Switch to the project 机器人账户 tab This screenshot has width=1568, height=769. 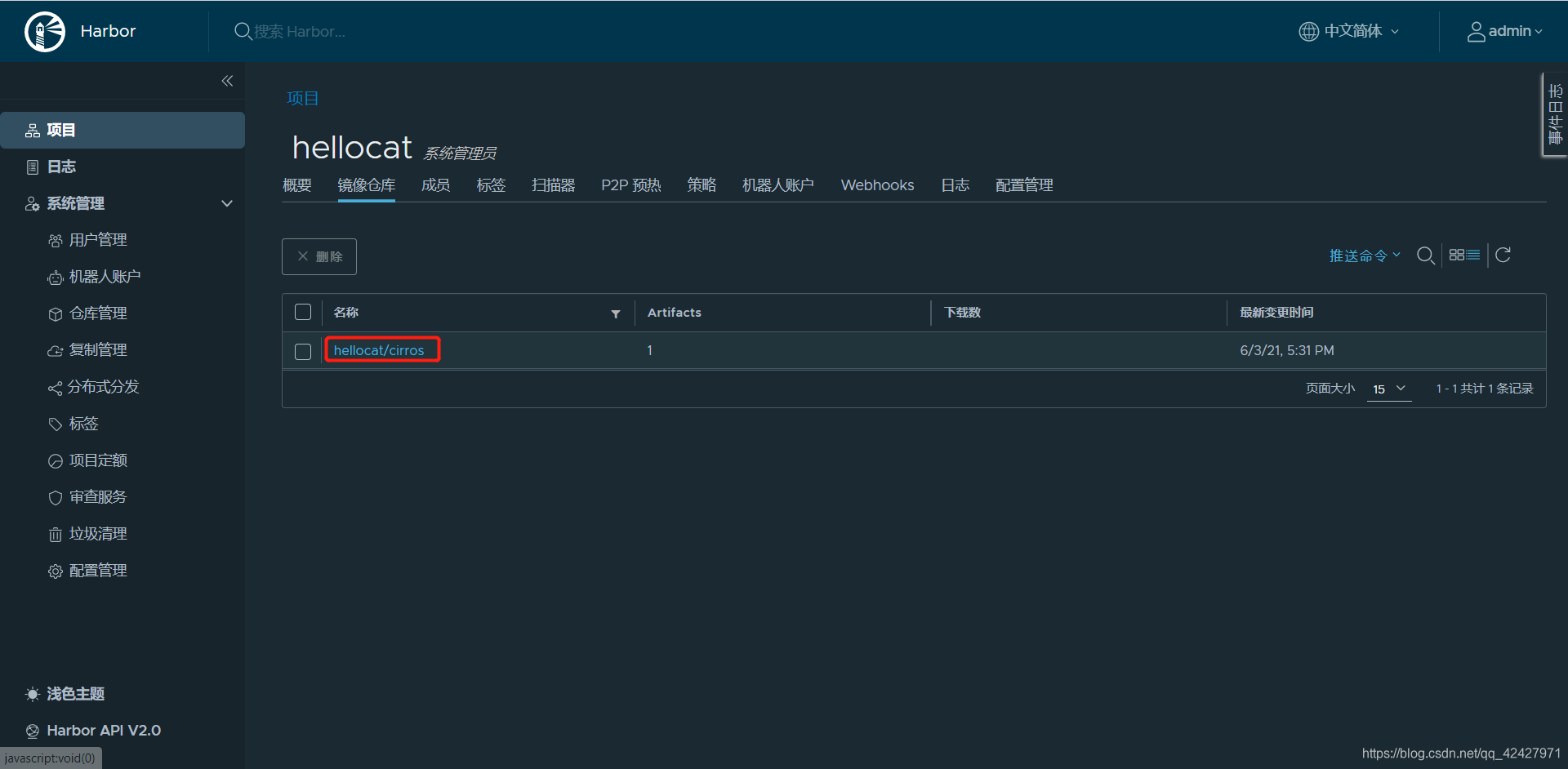(x=778, y=185)
